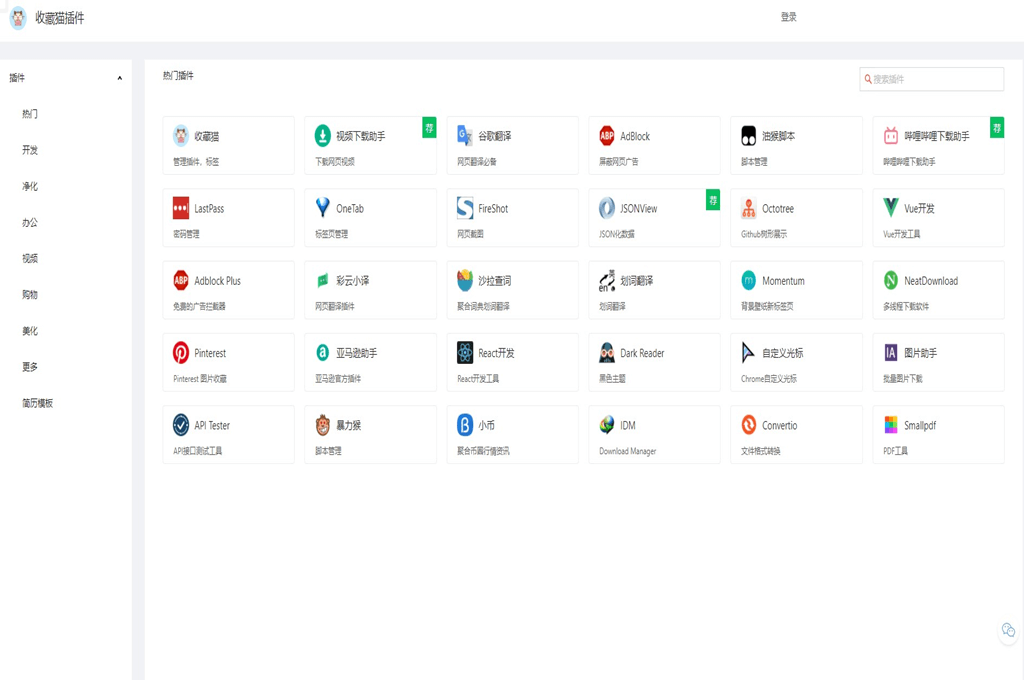1024x680 pixels.
Task: Click the Vue开发 green logo icon
Action: click(x=890, y=208)
